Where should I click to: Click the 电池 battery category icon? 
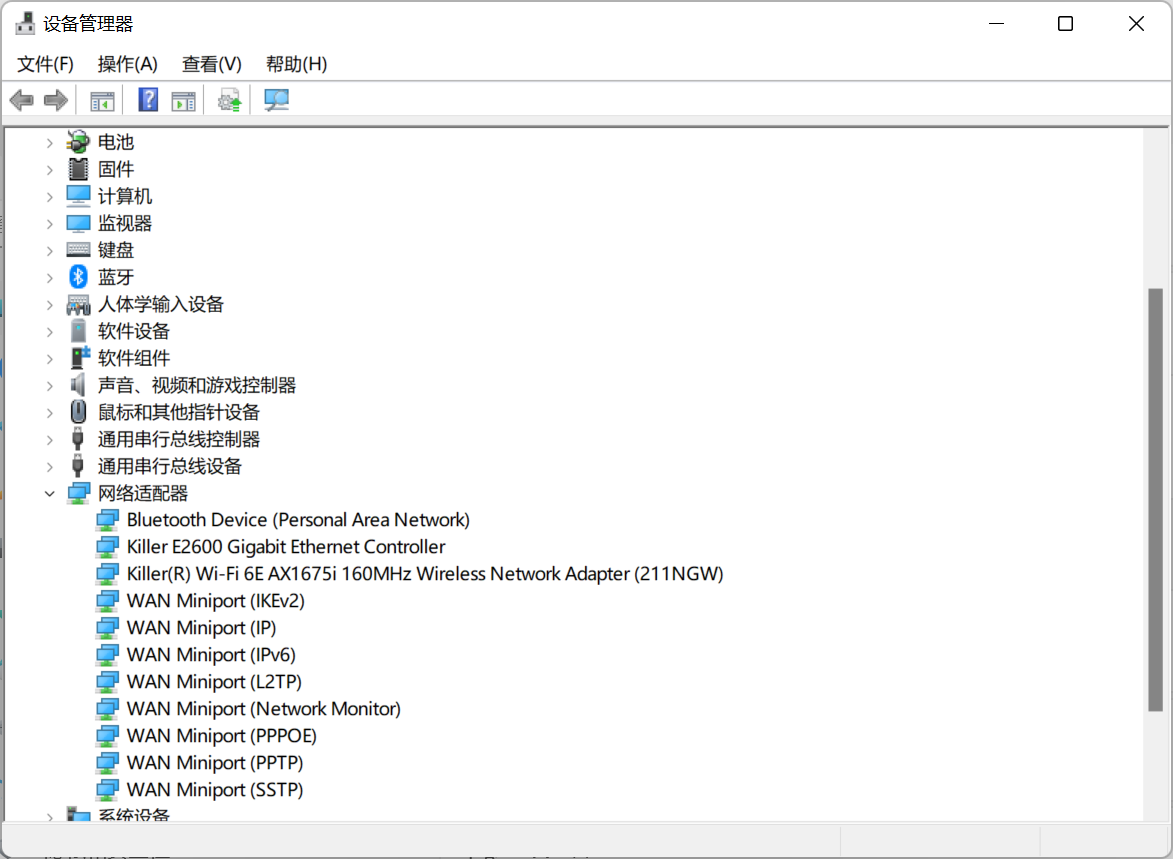78,141
